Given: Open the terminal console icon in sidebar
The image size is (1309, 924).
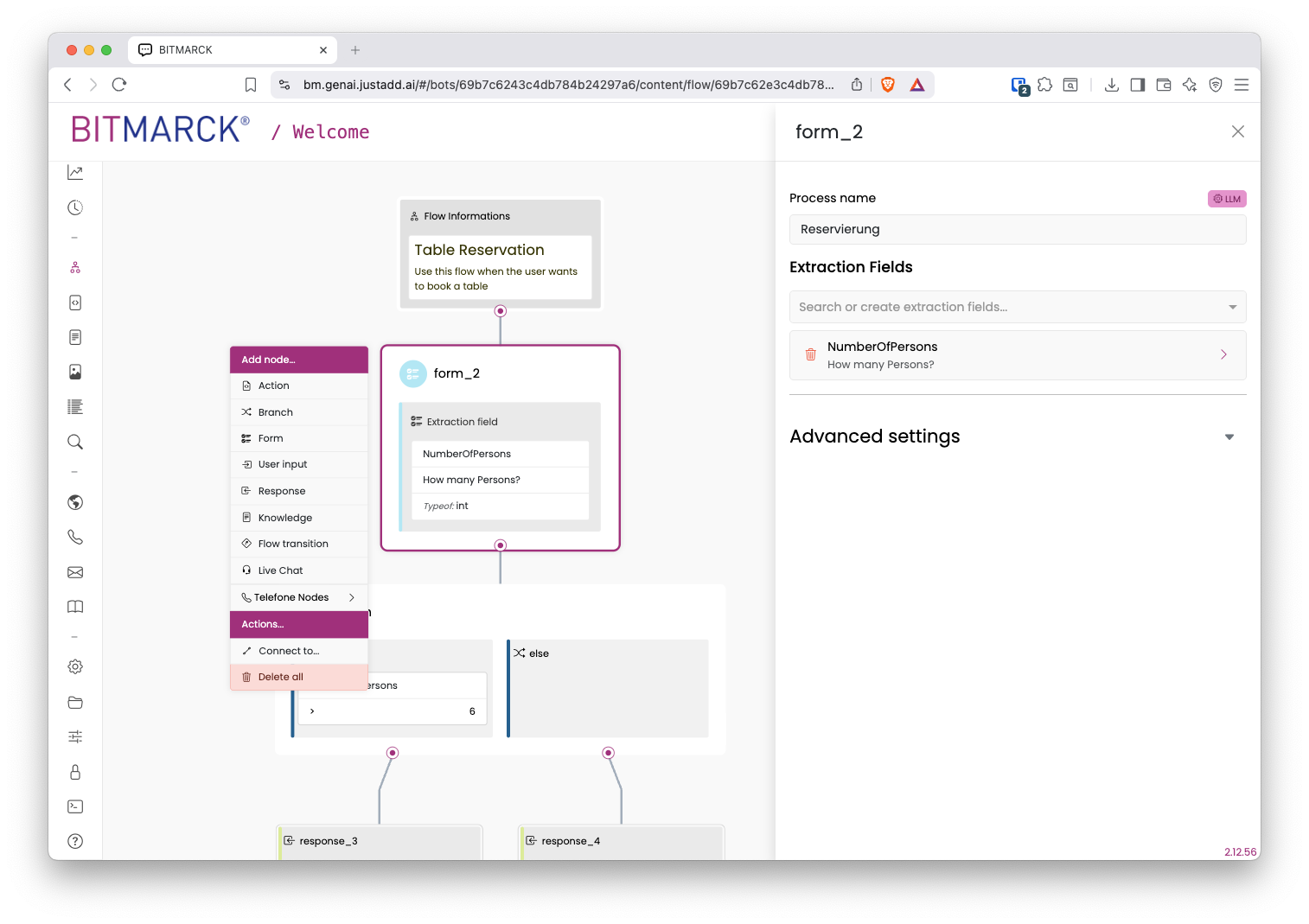Looking at the screenshot, I should click(75, 806).
